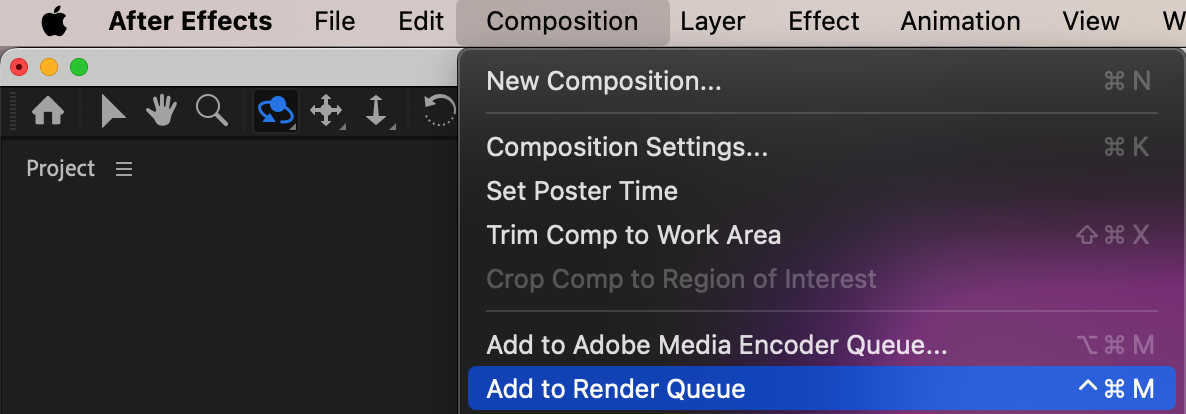The width and height of the screenshot is (1186, 414).
Task: Open Composition Settings menu entry
Action: [627, 147]
